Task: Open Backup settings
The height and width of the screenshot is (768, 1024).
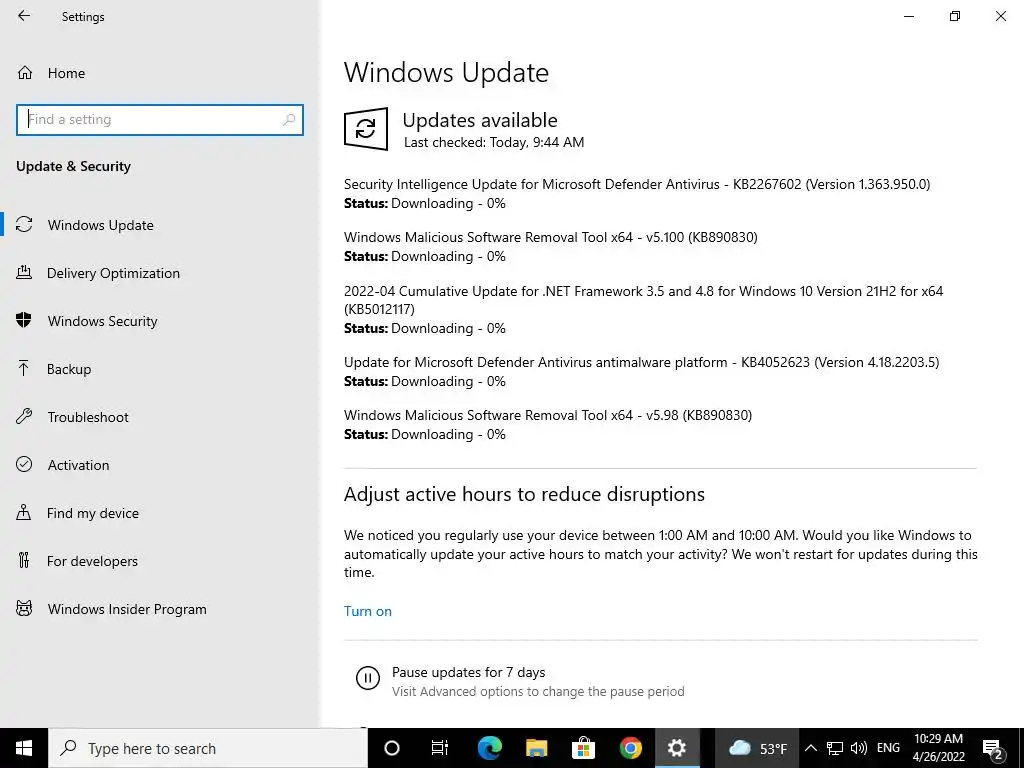Action: (69, 369)
